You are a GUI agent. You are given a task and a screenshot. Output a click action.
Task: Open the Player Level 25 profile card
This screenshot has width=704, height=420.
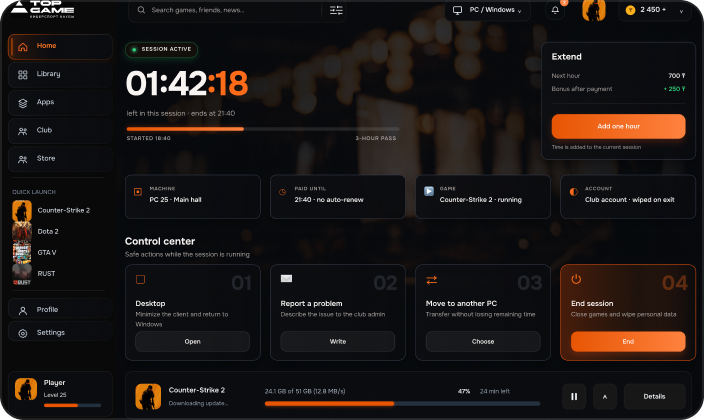(x=60, y=392)
